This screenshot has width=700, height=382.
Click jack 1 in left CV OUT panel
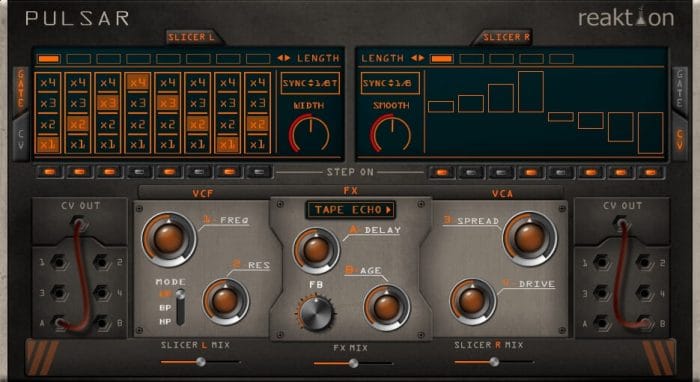click(x=59, y=262)
